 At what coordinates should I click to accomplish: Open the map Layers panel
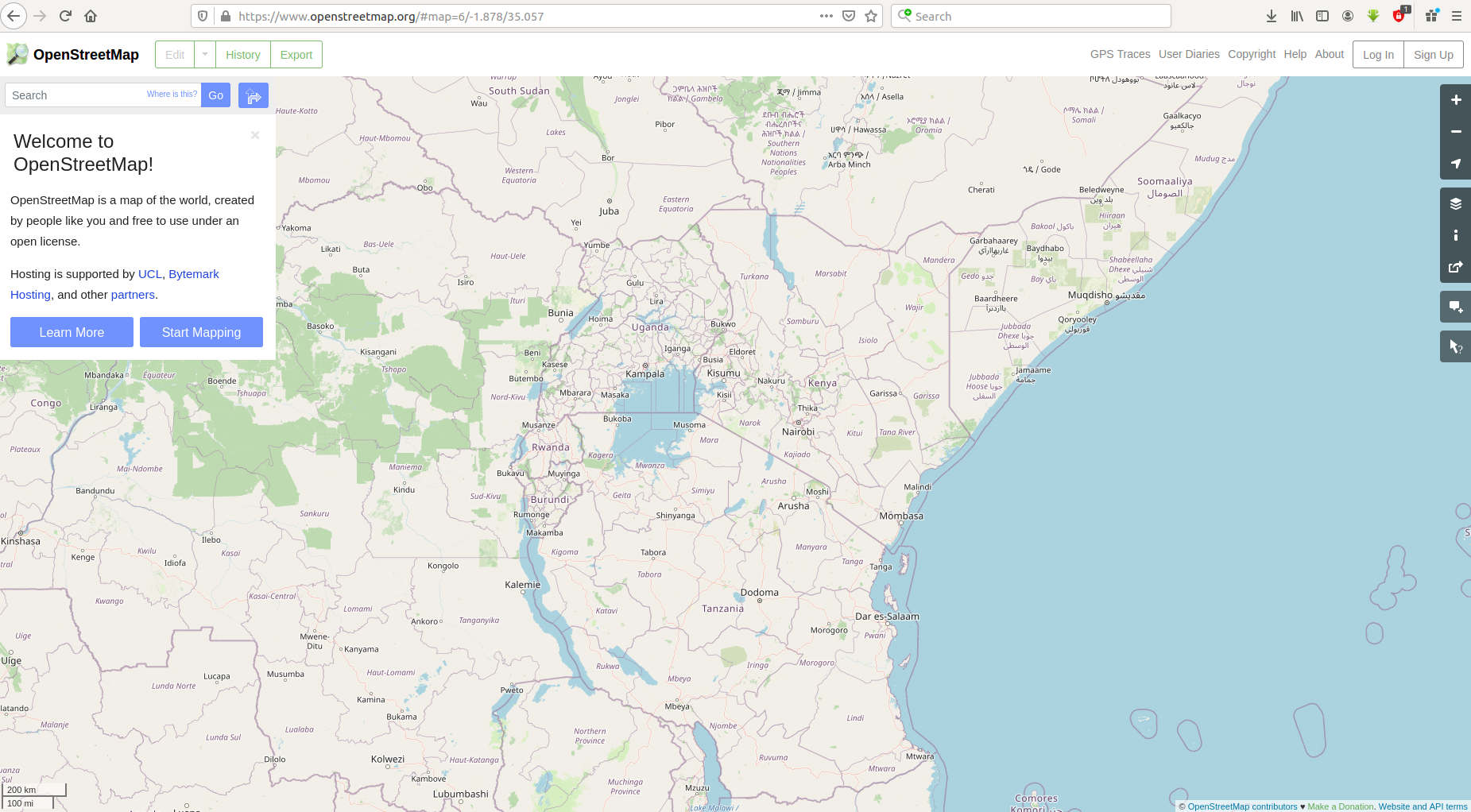pyautogui.click(x=1455, y=203)
